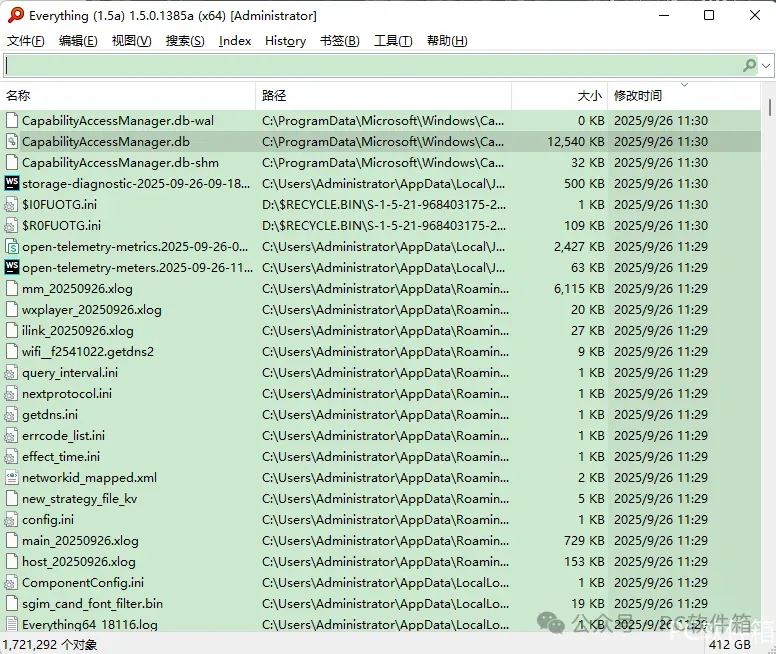
Task: Open the 帮助(H) menu
Action: tap(447, 41)
